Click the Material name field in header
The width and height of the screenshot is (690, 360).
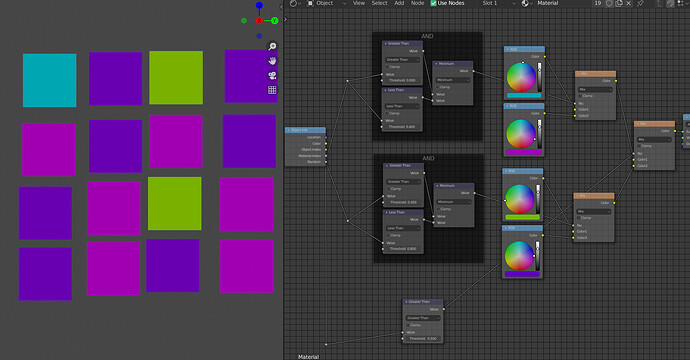[x=563, y=3]
